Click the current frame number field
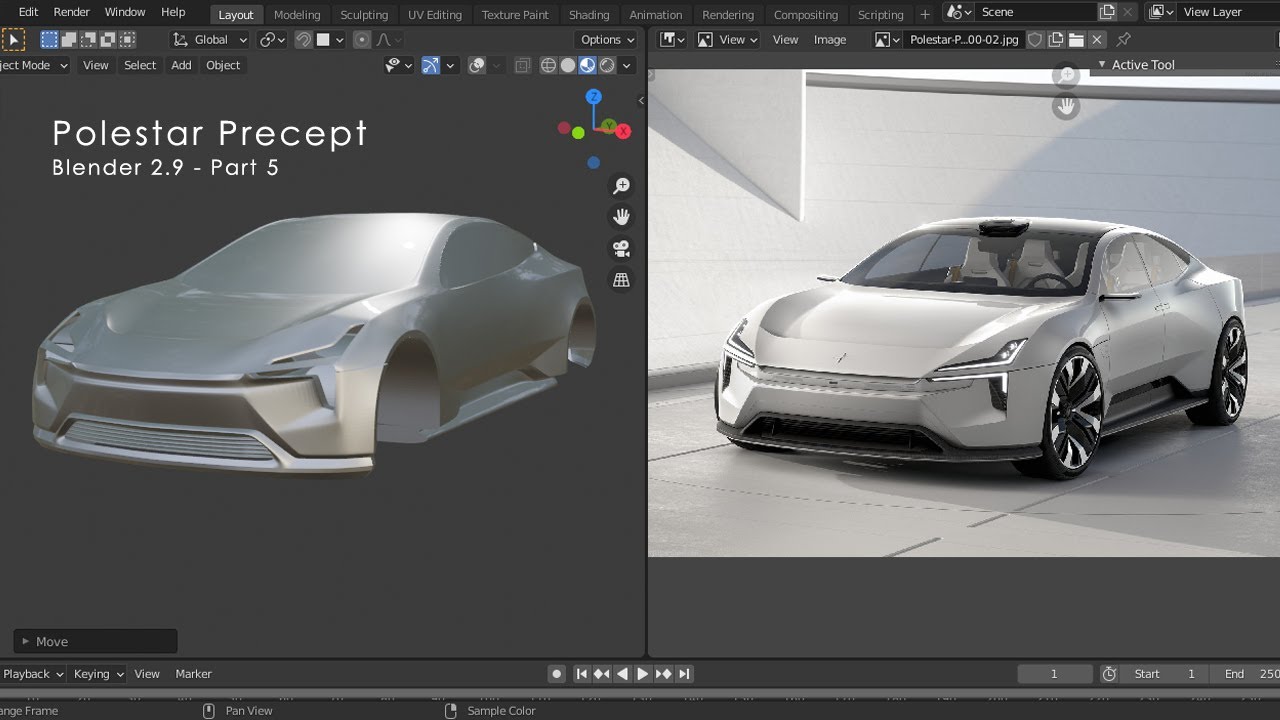 pyautogui.click(x=1054, y=674)
